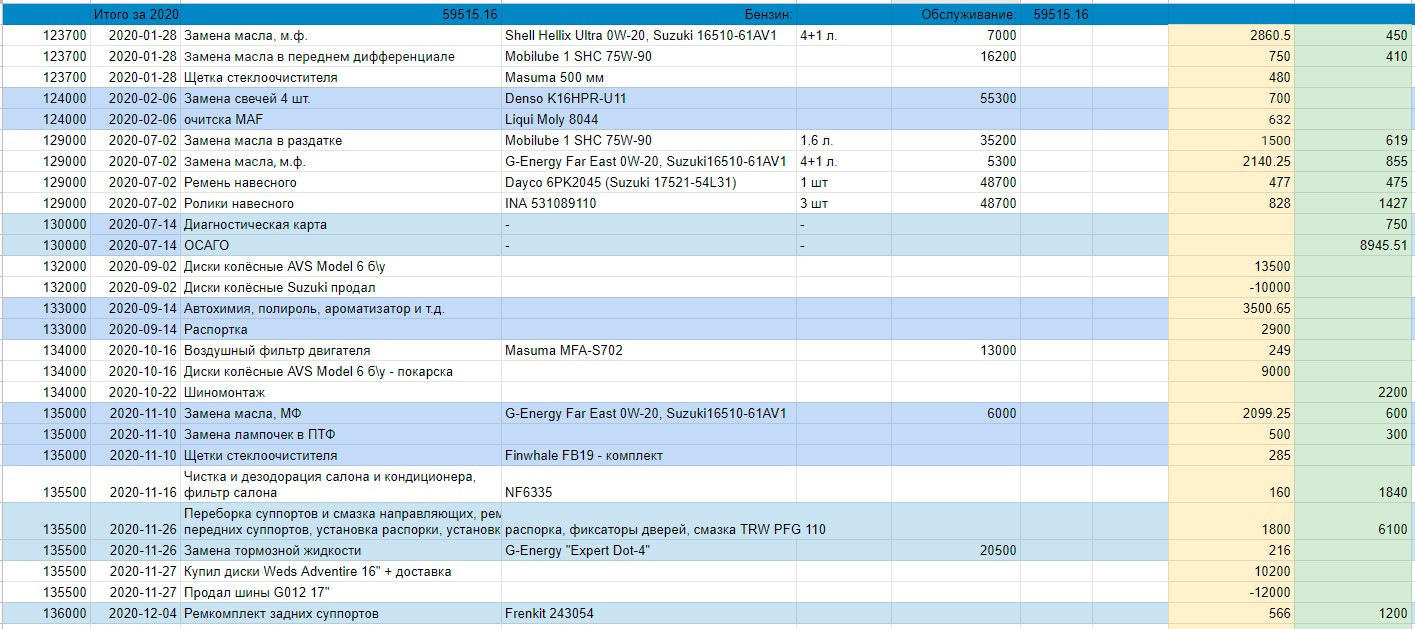Select the cell 'Диски колёсные AVS Model 6 б\у - покарска'
This screenshot has height=629, width=1415.
(x=341, y=372)
